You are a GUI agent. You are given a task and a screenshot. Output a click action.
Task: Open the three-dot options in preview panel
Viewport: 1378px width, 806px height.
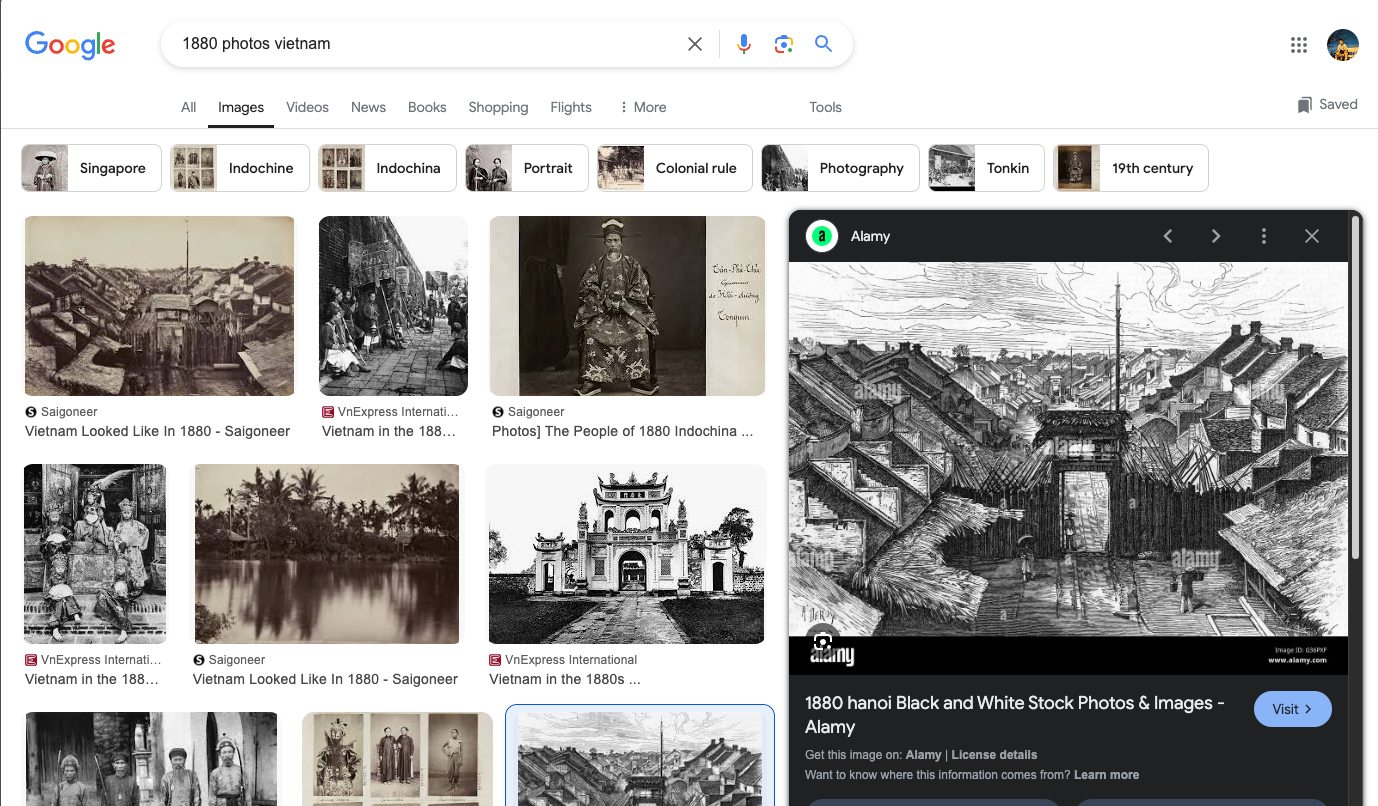[1264, 236]
